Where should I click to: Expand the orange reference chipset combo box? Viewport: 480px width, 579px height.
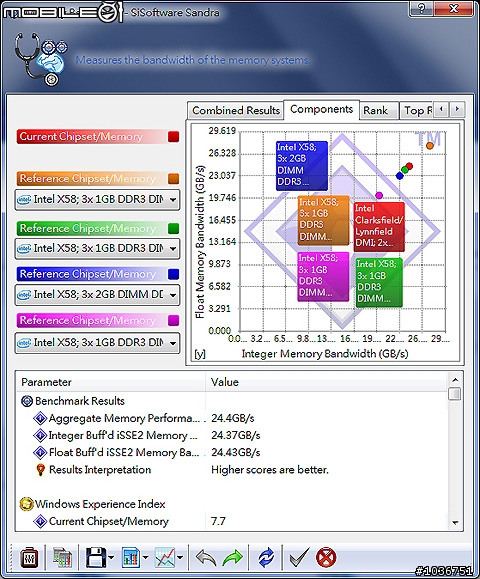(x=97, y=200)
